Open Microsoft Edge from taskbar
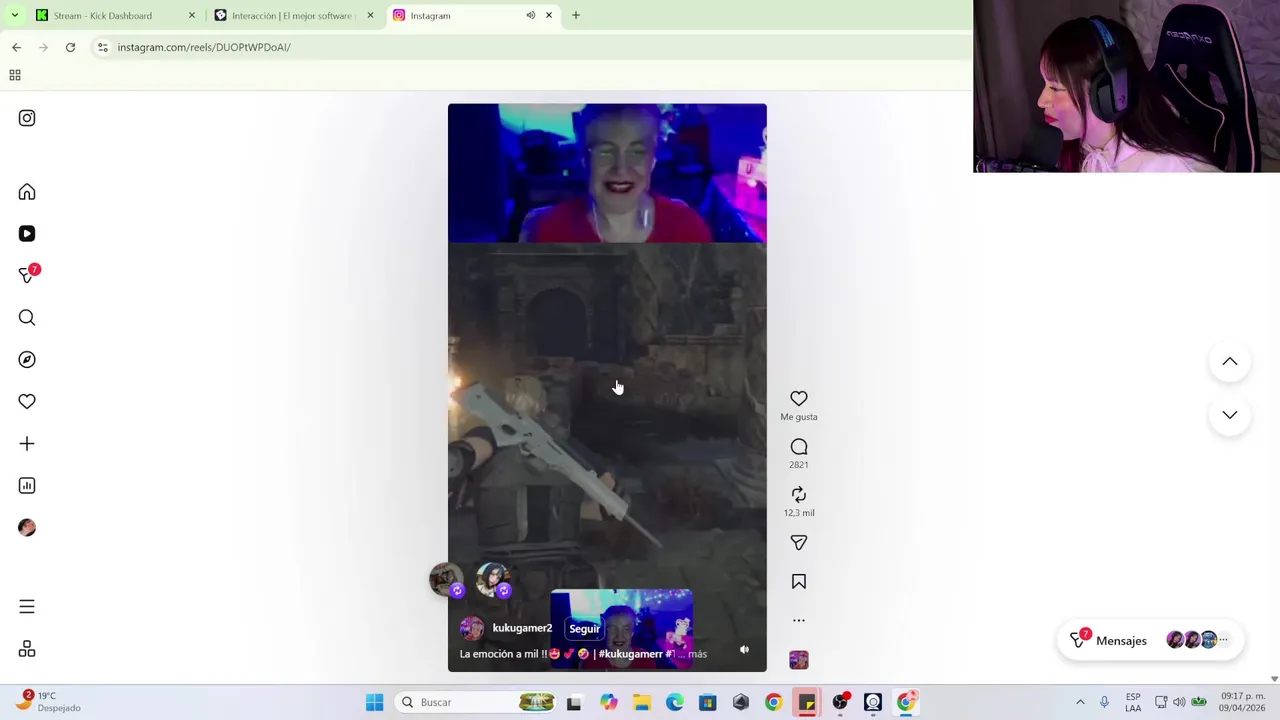 675,702
